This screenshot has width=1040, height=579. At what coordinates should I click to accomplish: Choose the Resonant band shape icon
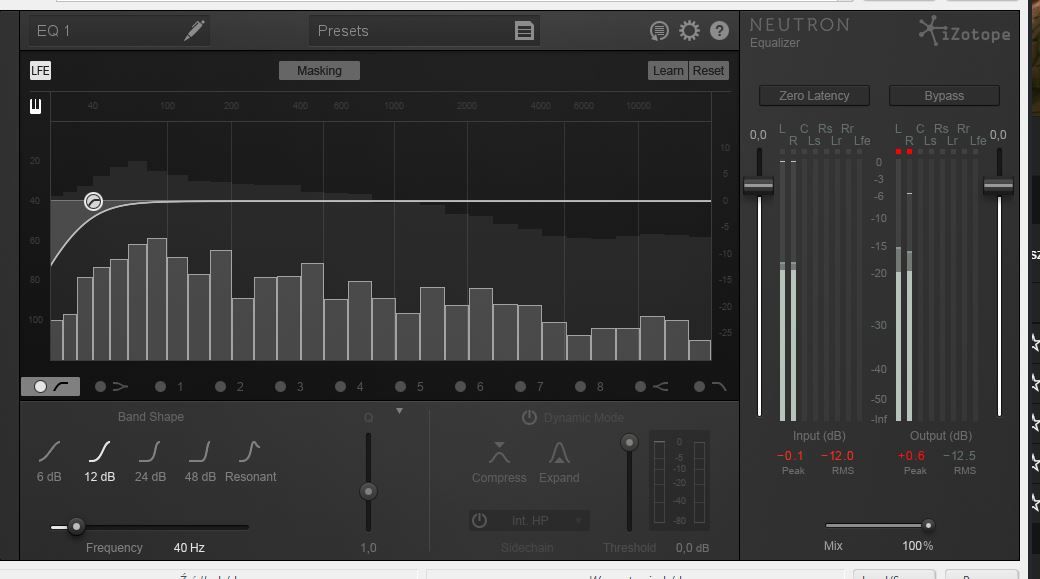[249, 452]
